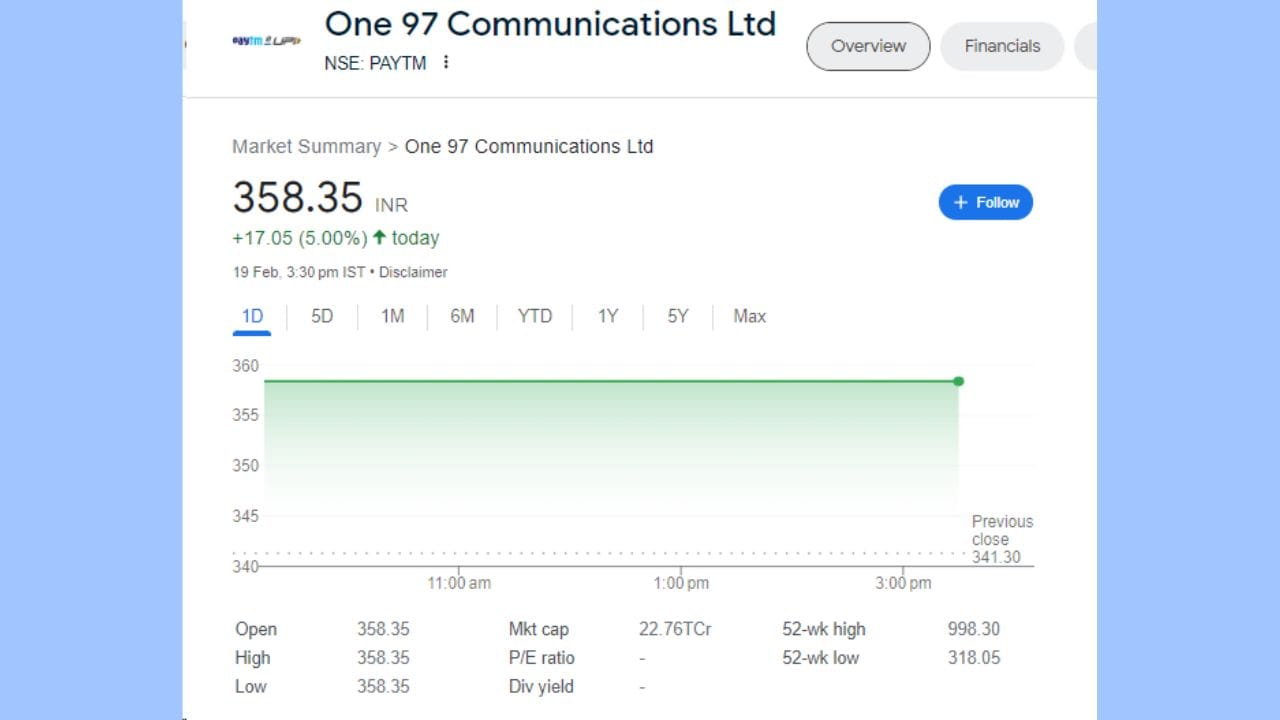This screenshot has width=1280, height=720.
Task: Select the YTD chart range
Action: [x=535, y=317]
